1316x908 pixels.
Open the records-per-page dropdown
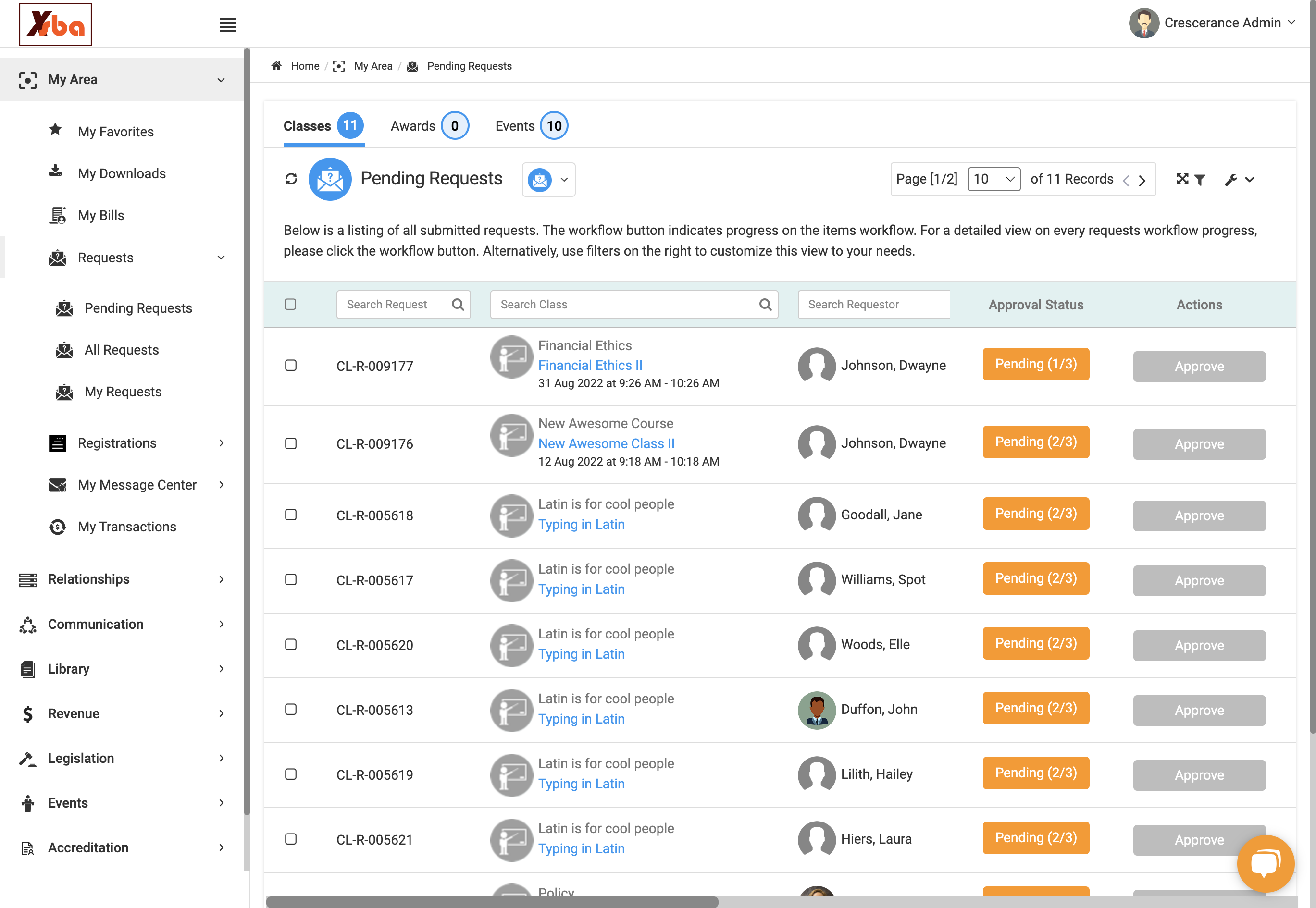pyautogui.click(x=994, y=179)
